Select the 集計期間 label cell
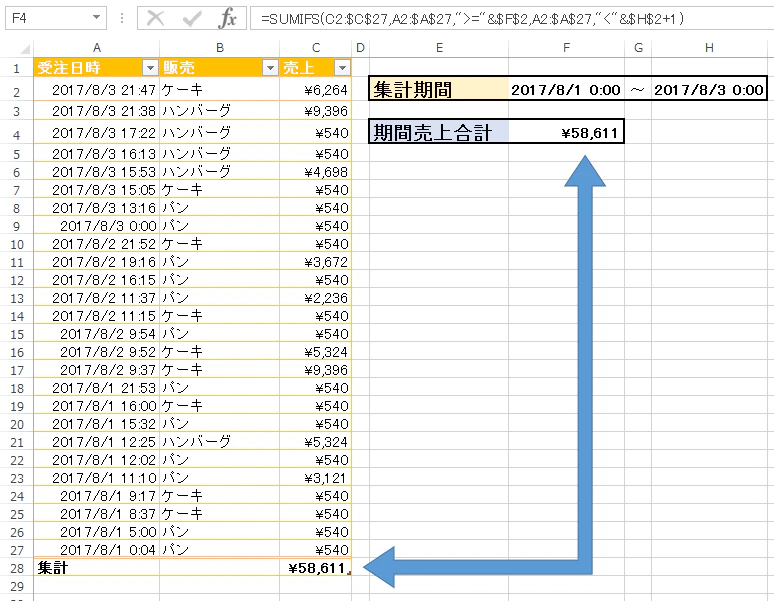774x601 pixels. 439,89
